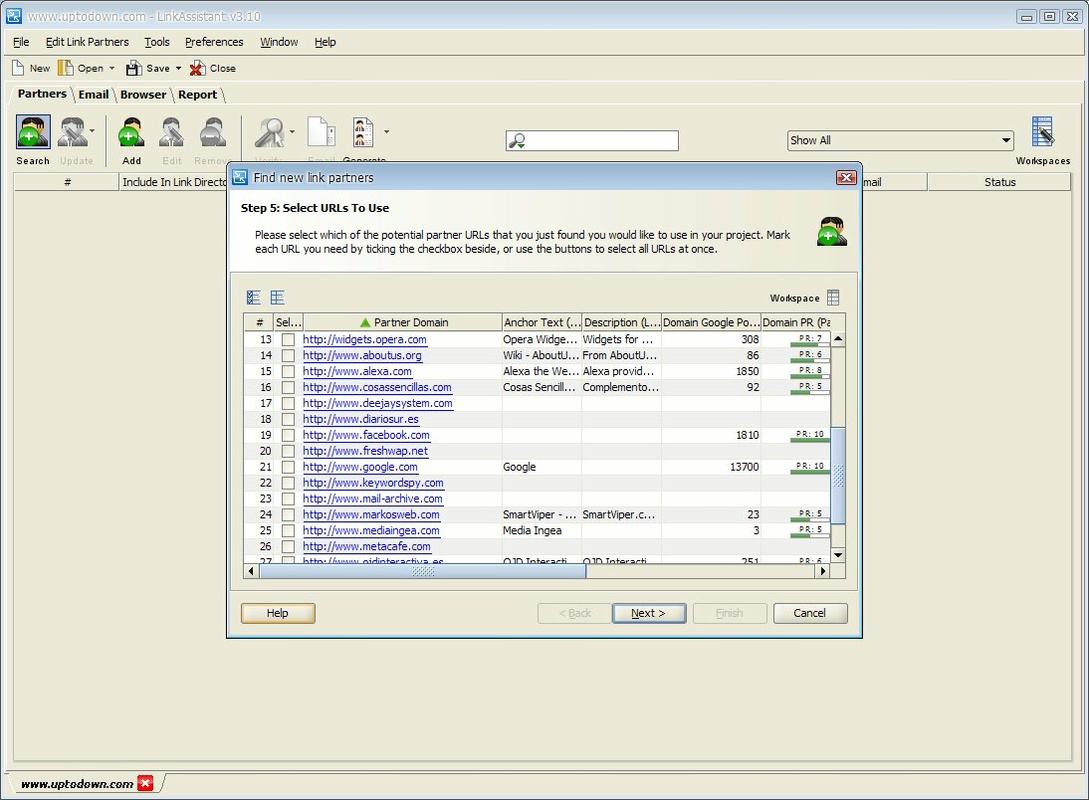1089x800 pixels.
Task: Click the Search partners icon
Action: click(33, 132)
